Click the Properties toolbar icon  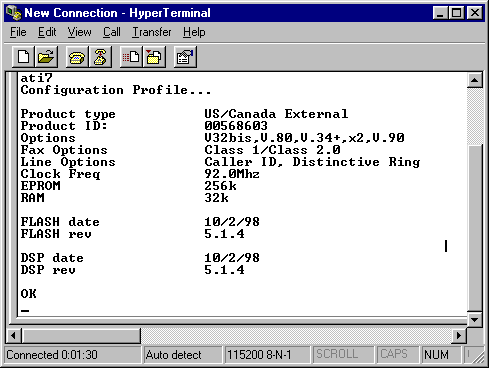click(x=185, y=57)
